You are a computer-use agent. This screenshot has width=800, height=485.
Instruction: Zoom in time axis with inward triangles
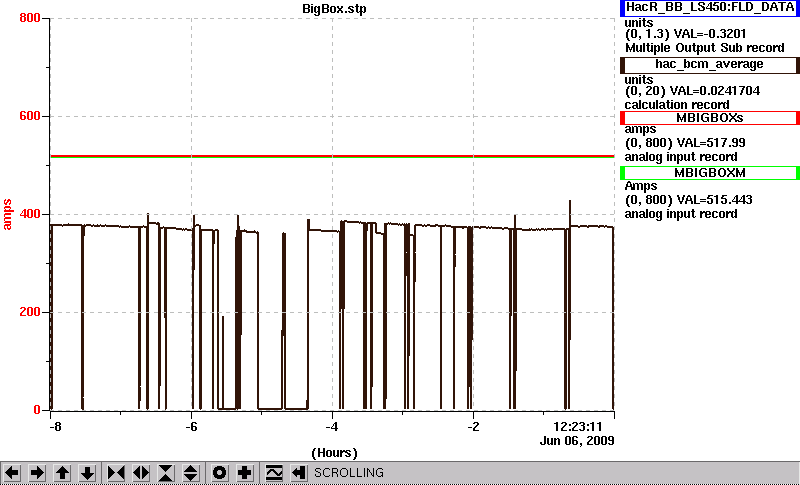tap(116, 473)
